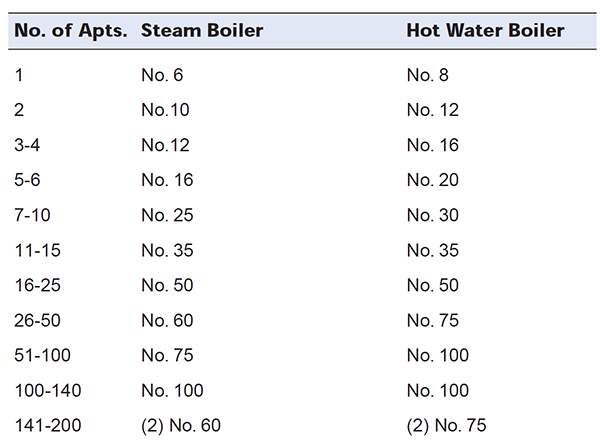Click hot water 'No. 30' cell
The height and width of the screenshot is (446, 600).
pos(433,215)
